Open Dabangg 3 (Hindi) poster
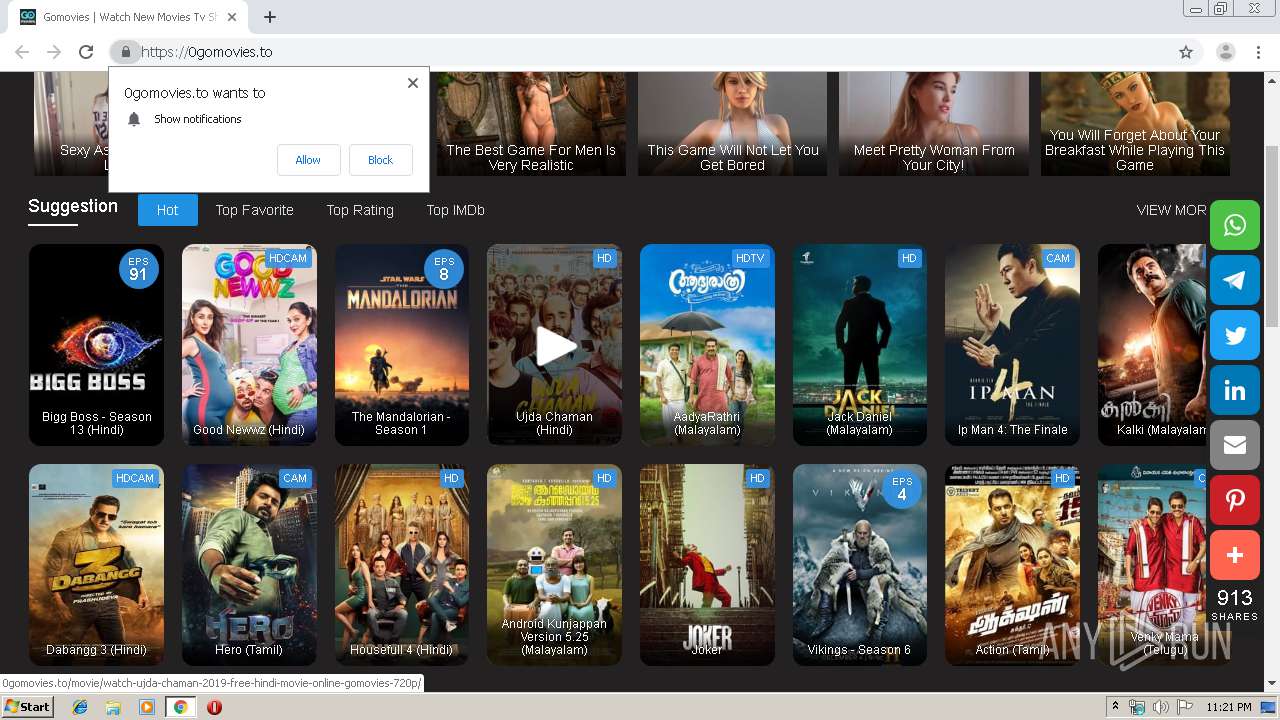This screenshot has width=1280, height=720. click(96, 565)
